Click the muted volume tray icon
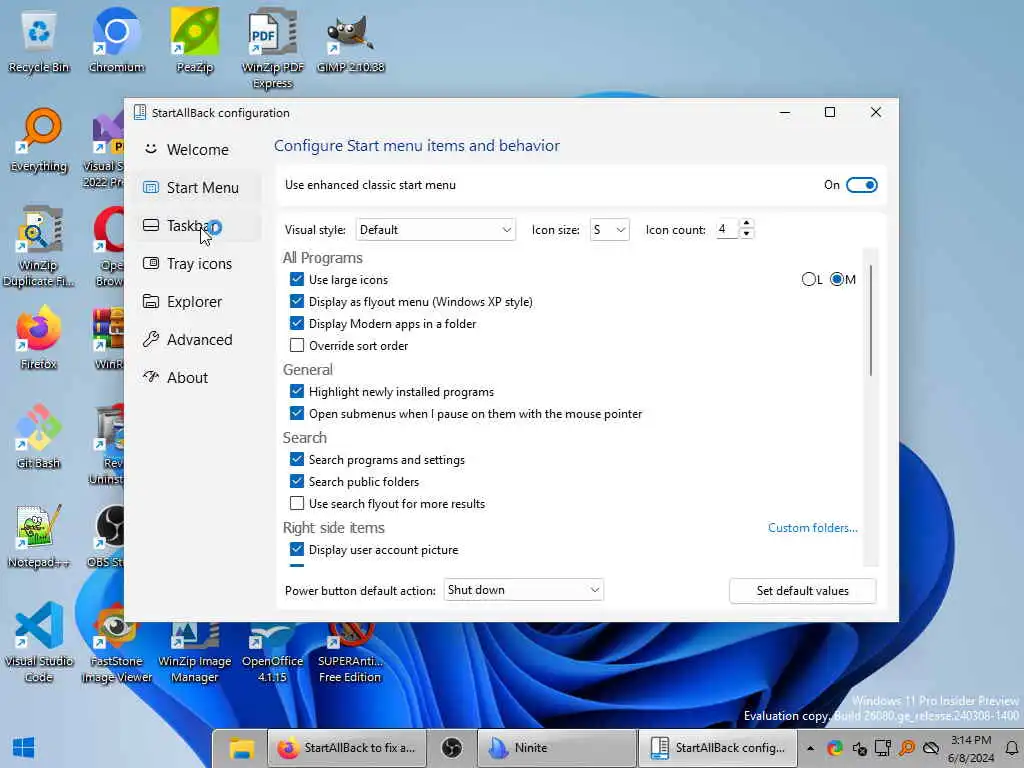 coord(859,748)
